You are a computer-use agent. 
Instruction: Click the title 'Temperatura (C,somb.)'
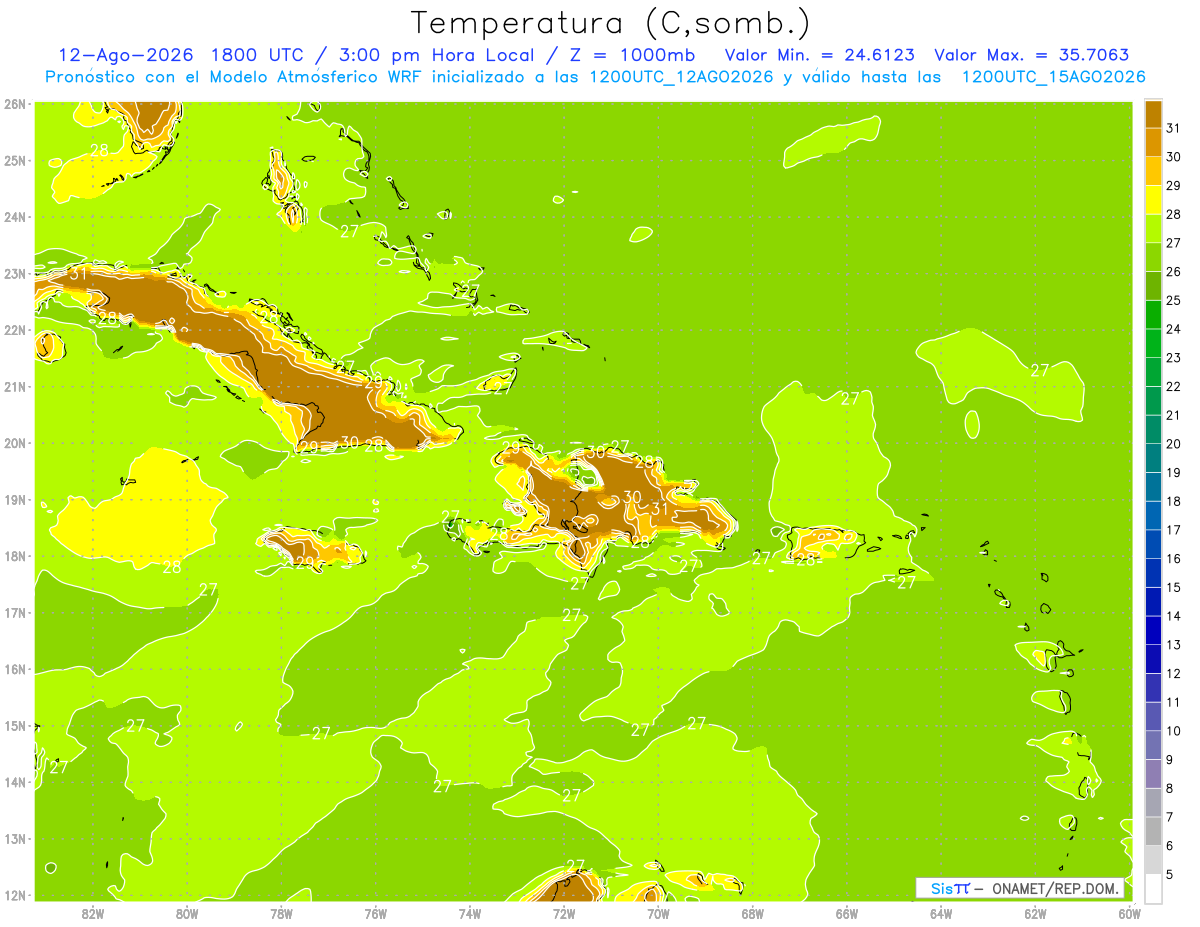pos(610,23)
